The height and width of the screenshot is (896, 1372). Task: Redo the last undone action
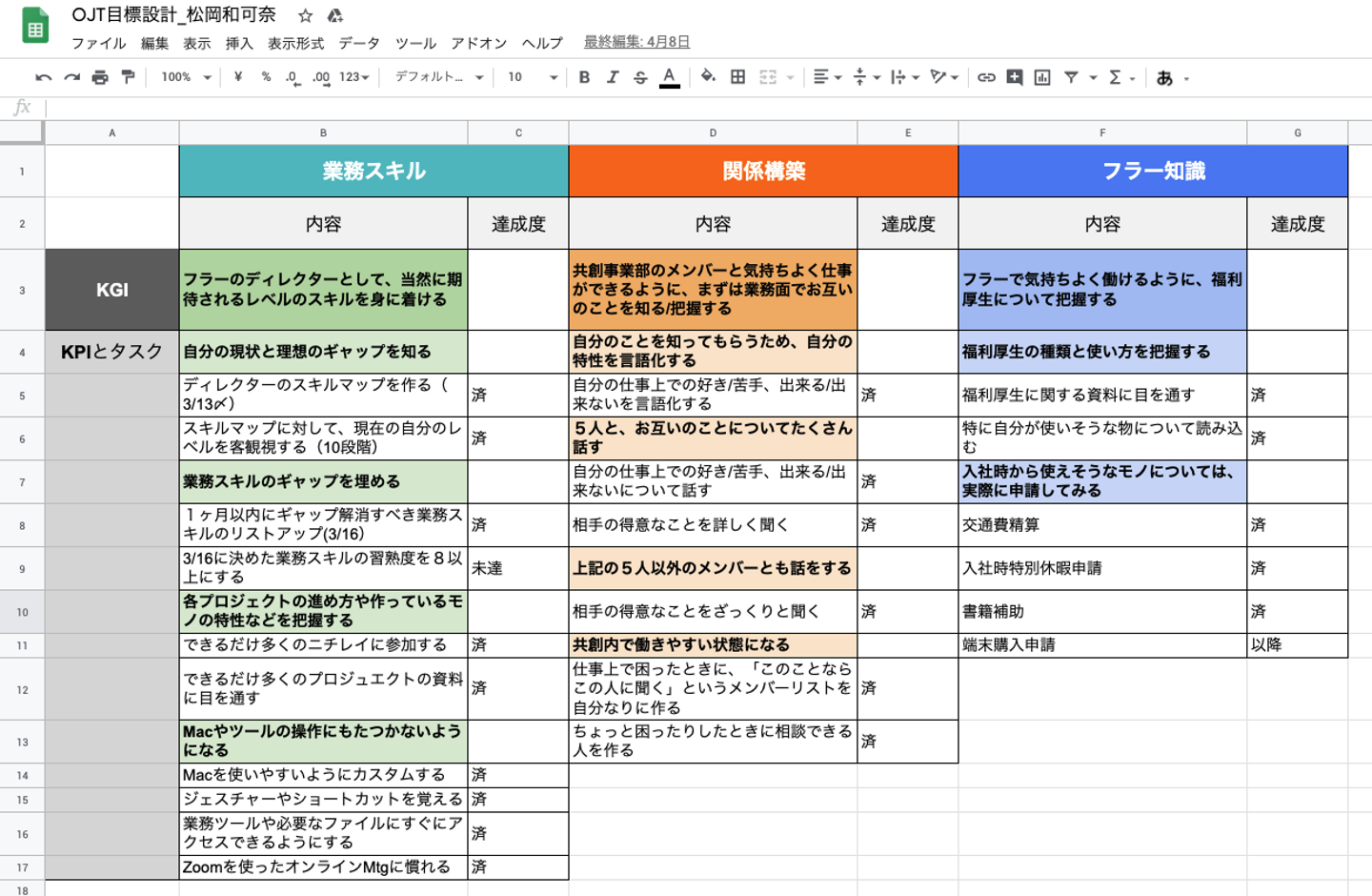pos(72,77)
